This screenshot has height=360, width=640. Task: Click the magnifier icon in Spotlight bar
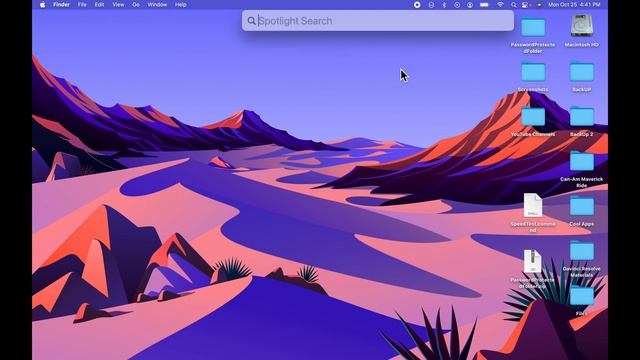pyautogui.click(x=251, y=21)
